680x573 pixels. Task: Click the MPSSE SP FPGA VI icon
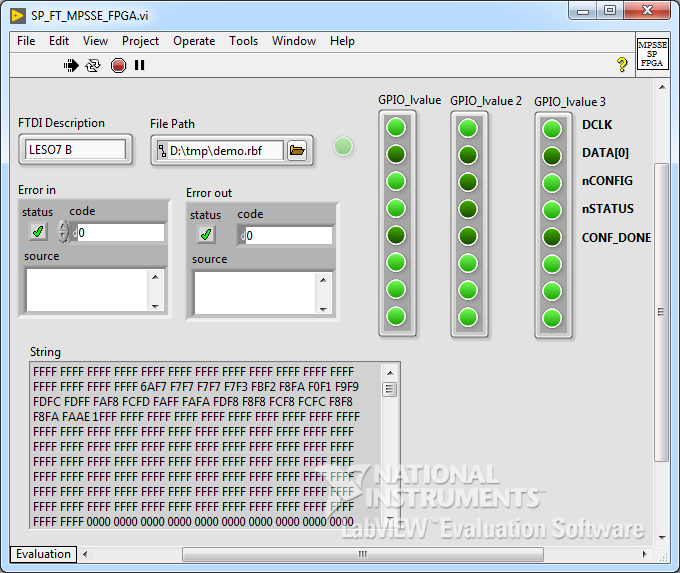652,54
